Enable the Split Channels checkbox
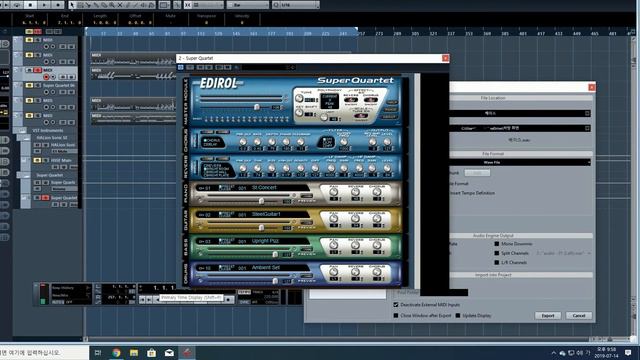640x360 pixels. 497,253
